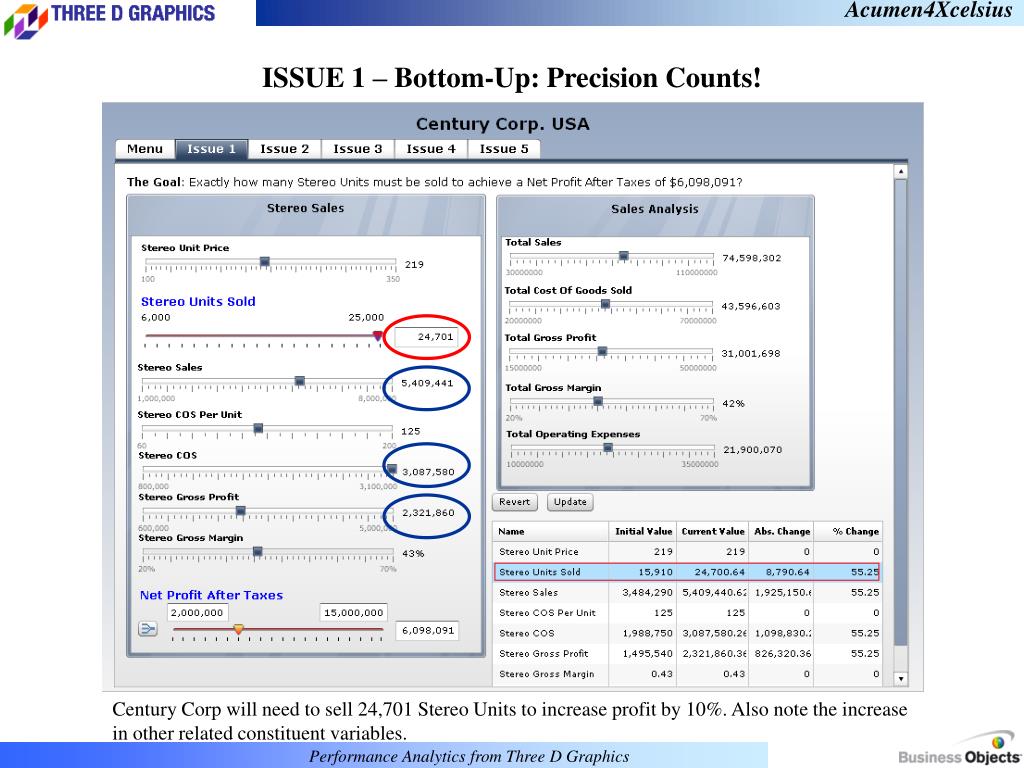Click the Total Operating Expenses slider handle
The width and height of the screenshot is (1024, 768).
tap(608, 448)
